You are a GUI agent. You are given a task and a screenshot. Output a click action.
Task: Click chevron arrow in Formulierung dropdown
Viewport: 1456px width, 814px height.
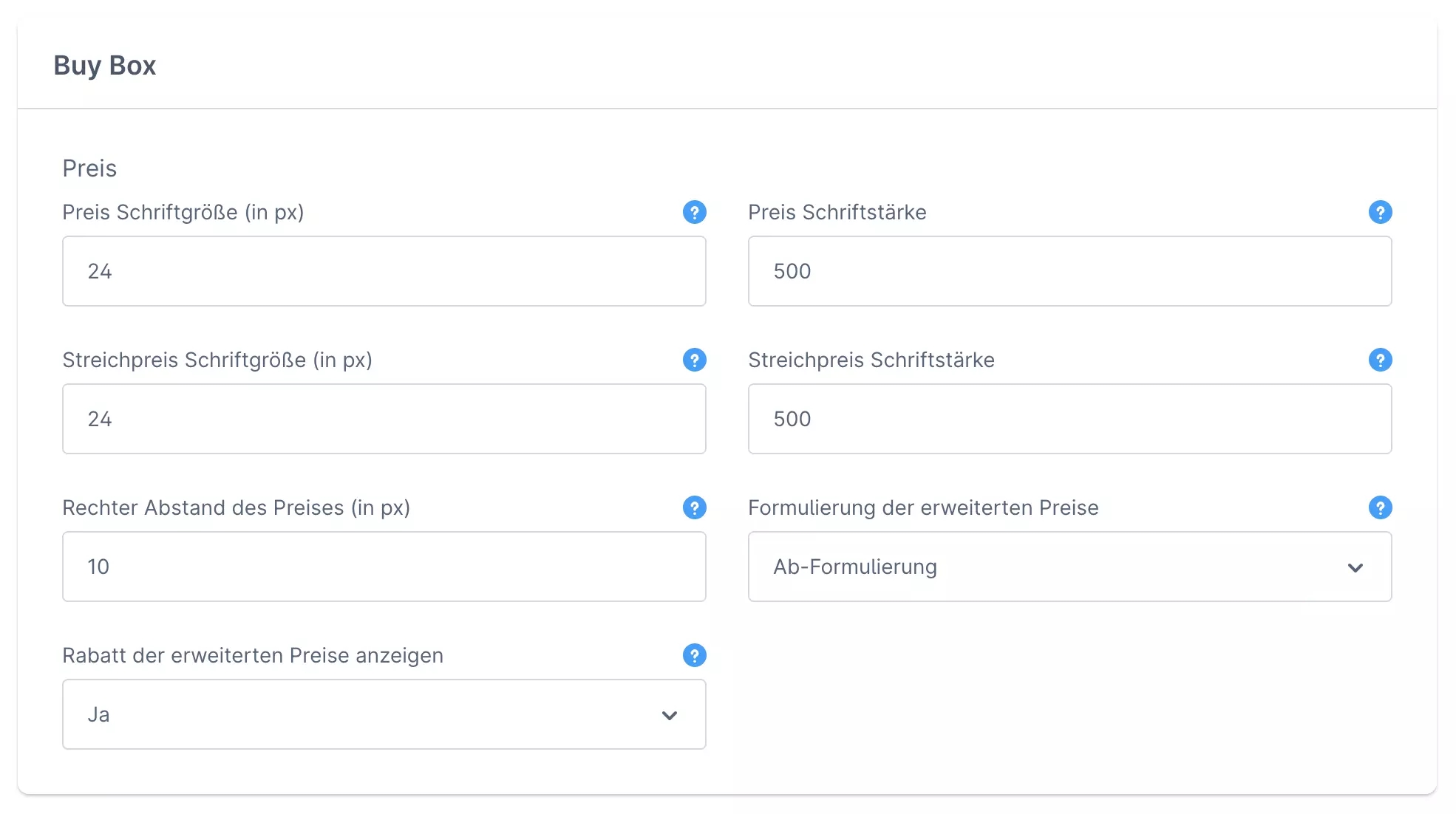[1355, 567]
